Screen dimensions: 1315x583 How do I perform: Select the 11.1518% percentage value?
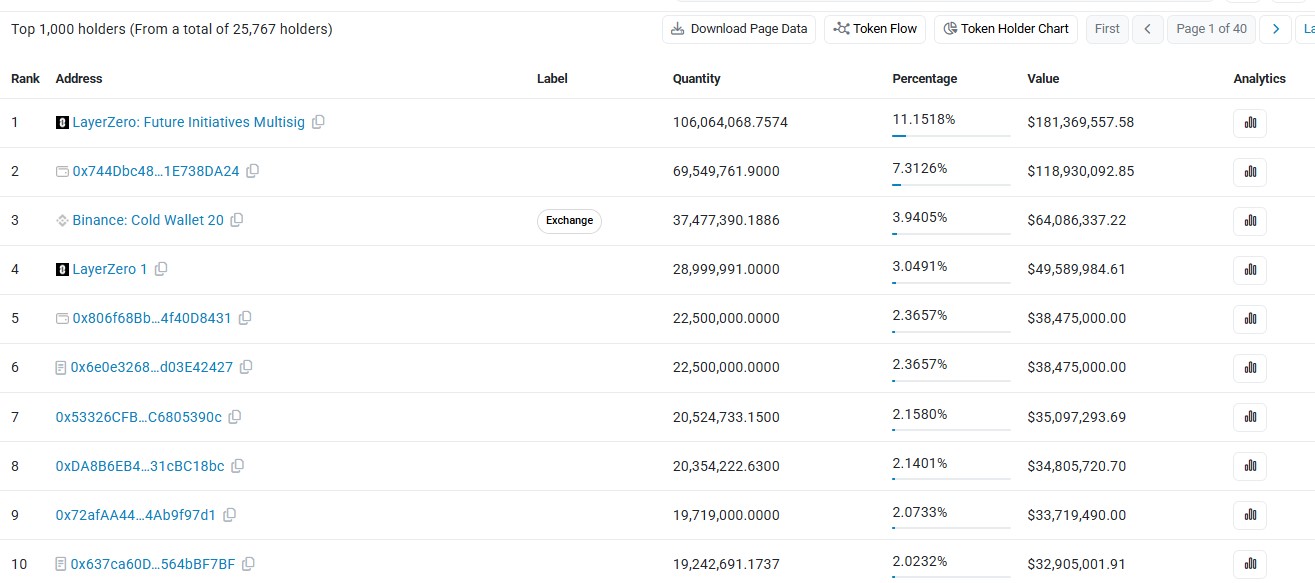coord(924,119)
